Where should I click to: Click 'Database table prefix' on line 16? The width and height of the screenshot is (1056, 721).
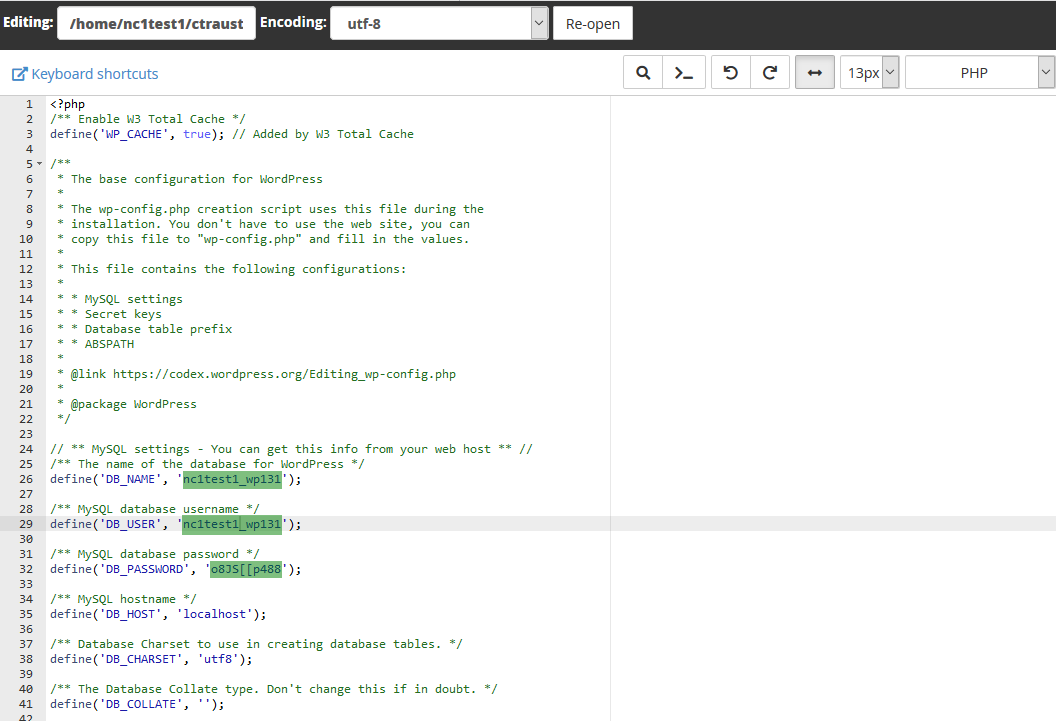[158, 329]
